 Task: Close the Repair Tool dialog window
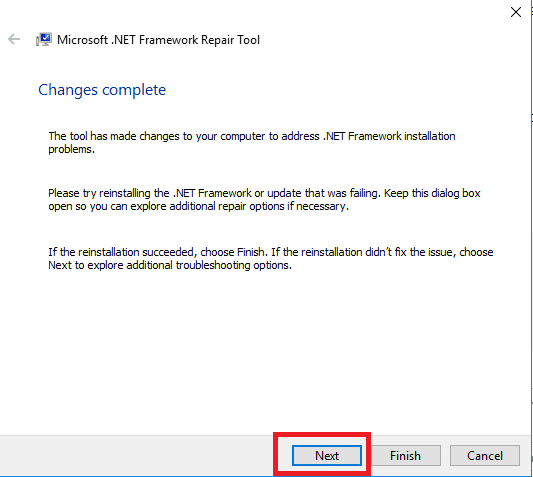coord(516,12)
